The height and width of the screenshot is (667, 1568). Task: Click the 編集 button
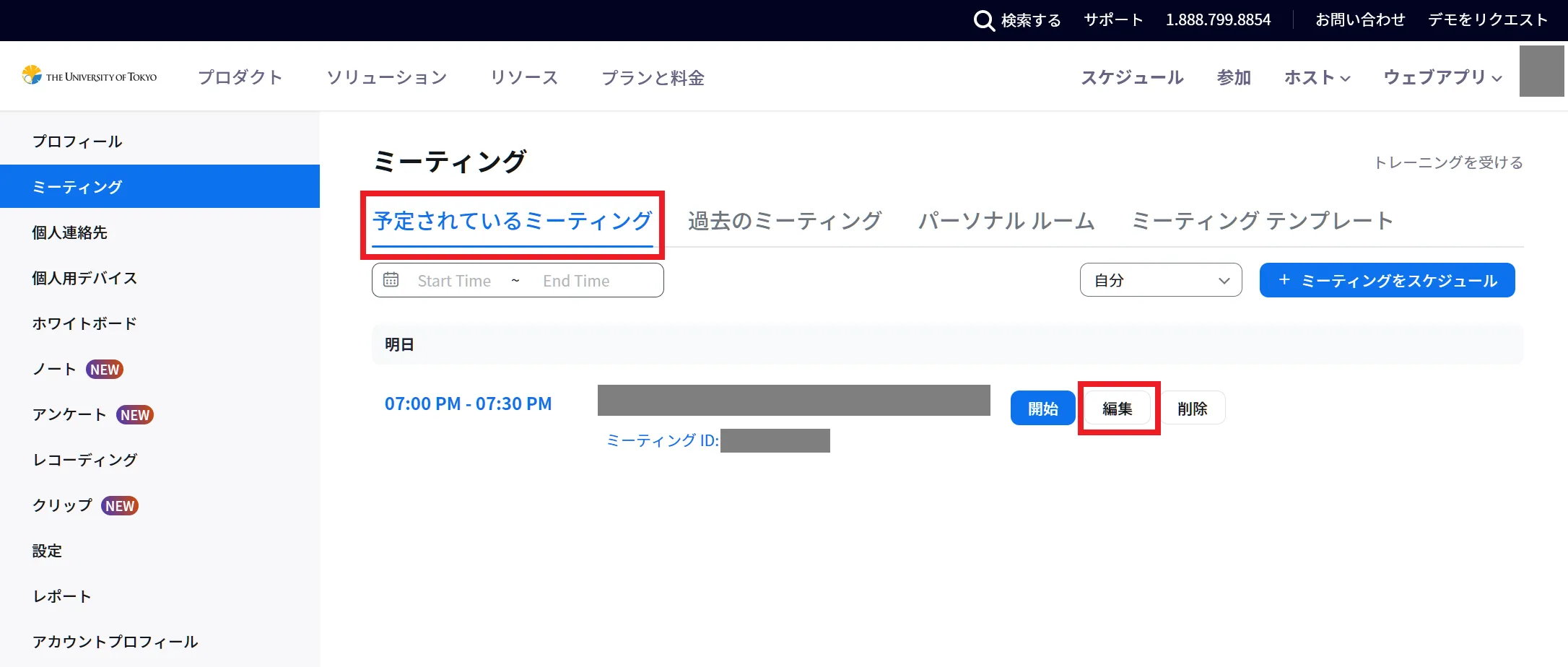point(1118,409)
